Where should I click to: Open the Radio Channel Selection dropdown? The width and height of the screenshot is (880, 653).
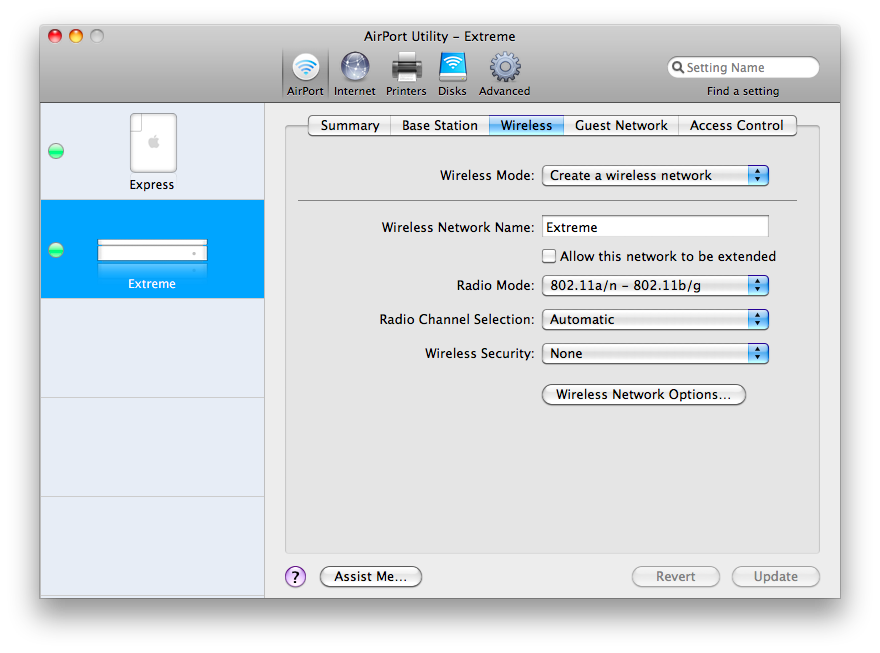pyautogui.click(x=655, y=320)
